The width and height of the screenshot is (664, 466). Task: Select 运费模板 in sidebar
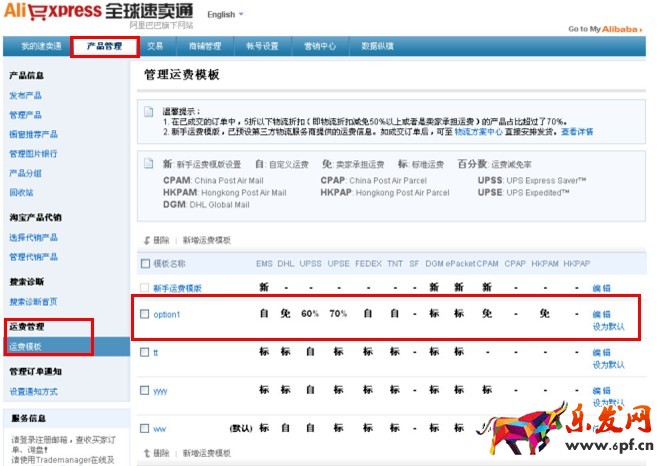point(25,347)
